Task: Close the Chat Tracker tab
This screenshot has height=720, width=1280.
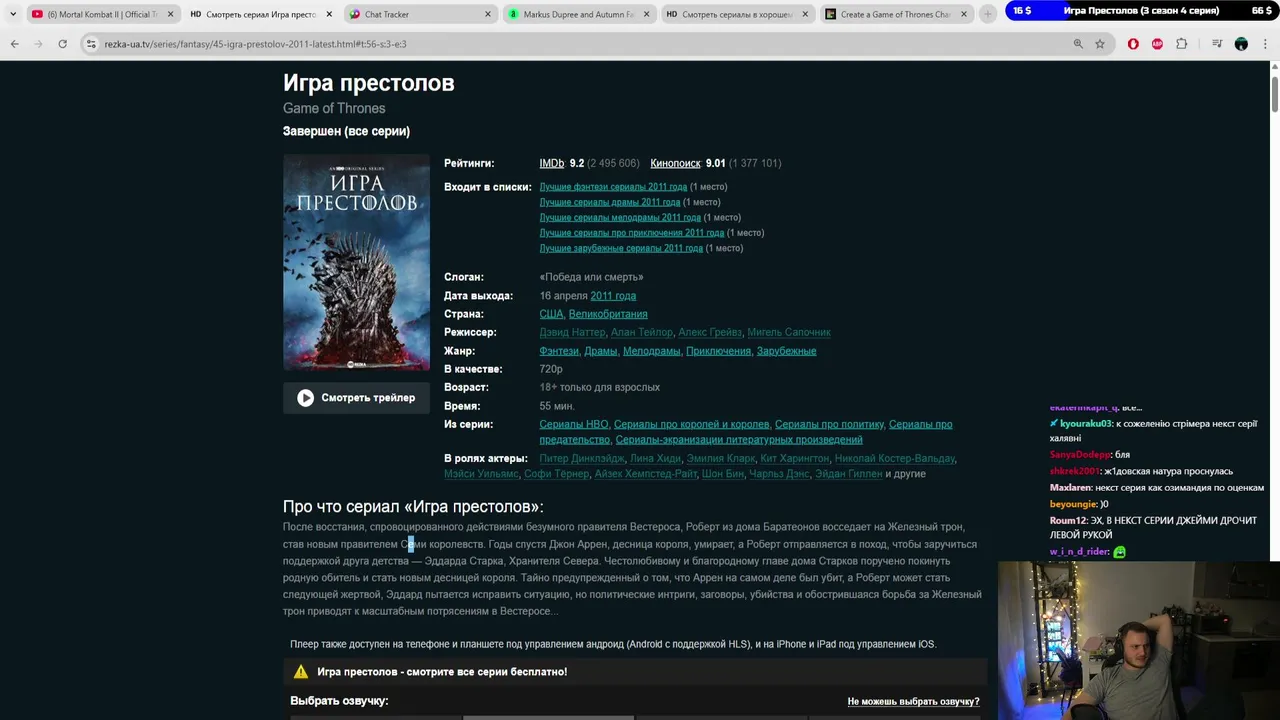Action: [x=488, y=14]
